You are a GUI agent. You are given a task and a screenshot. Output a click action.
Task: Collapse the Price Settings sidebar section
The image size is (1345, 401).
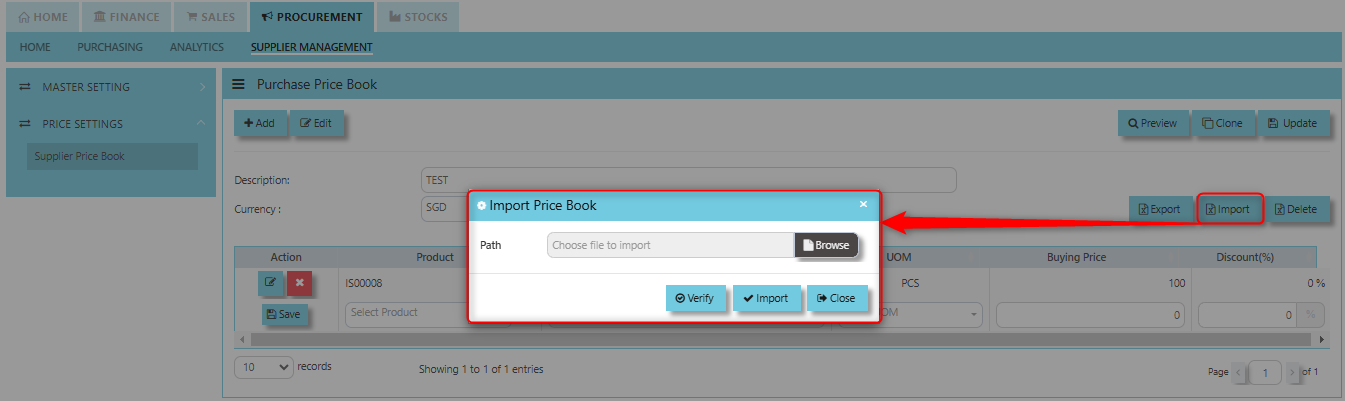(110, 124)
